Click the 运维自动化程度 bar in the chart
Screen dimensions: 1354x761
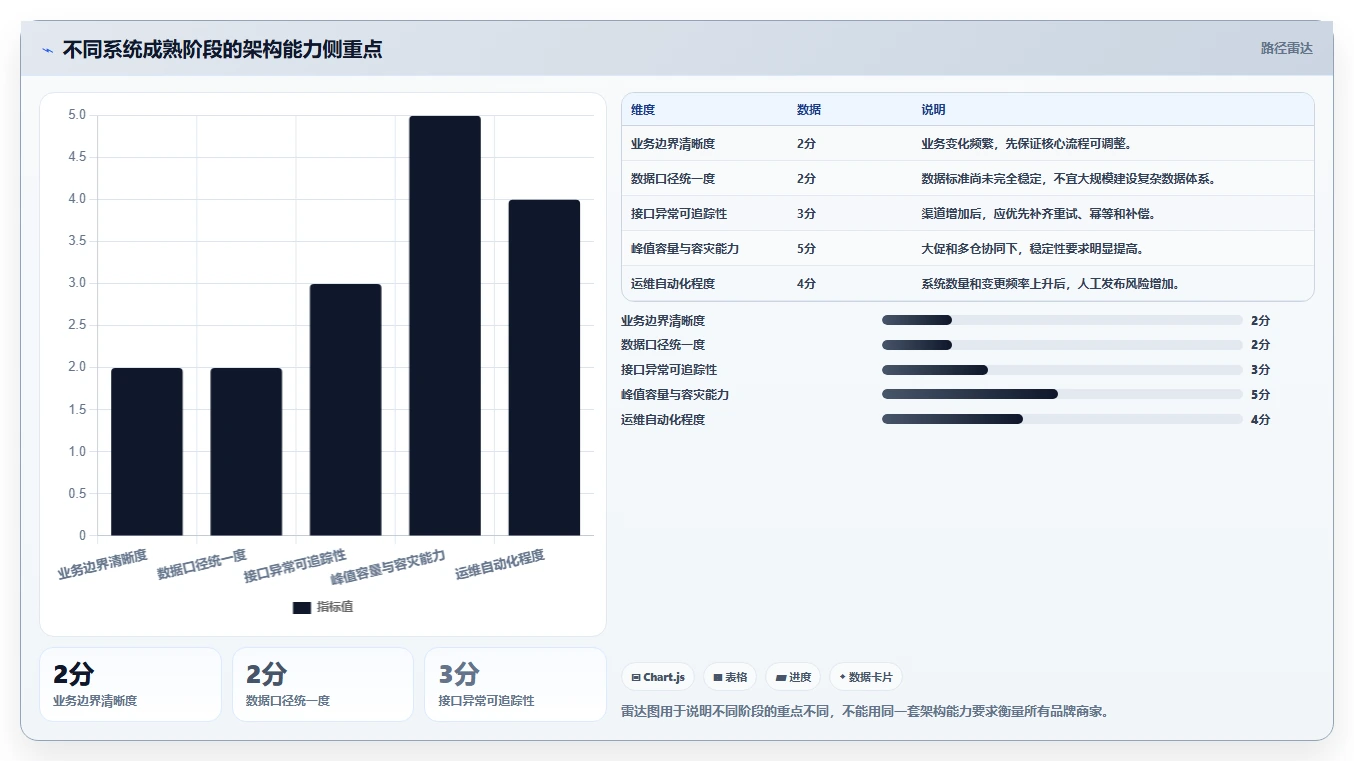pos(544,368)
